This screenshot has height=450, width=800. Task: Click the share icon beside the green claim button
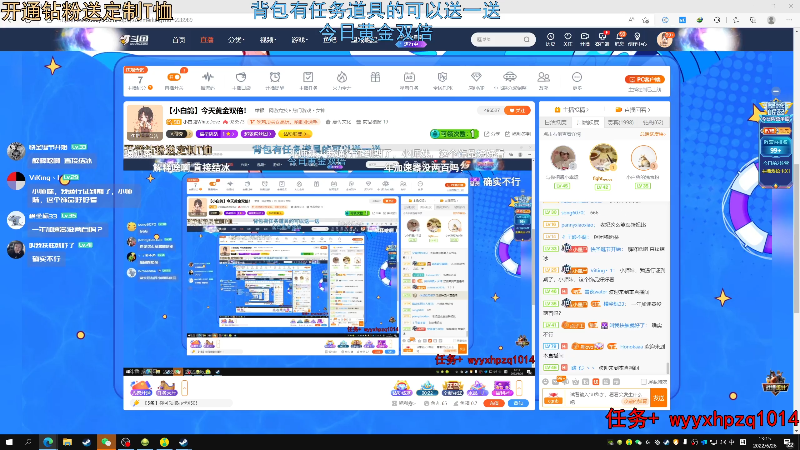[x=492, y=134]
